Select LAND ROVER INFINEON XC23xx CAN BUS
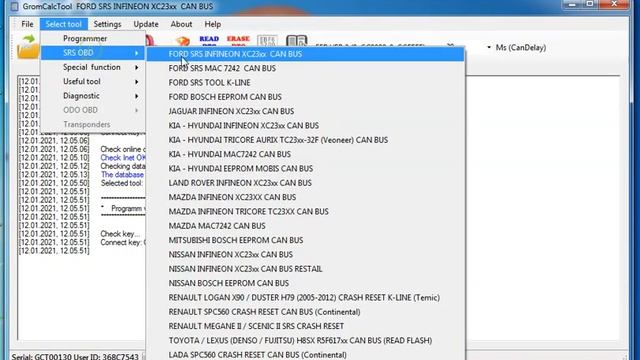Viewport: 640px width, 360px height. pos(305,182)
